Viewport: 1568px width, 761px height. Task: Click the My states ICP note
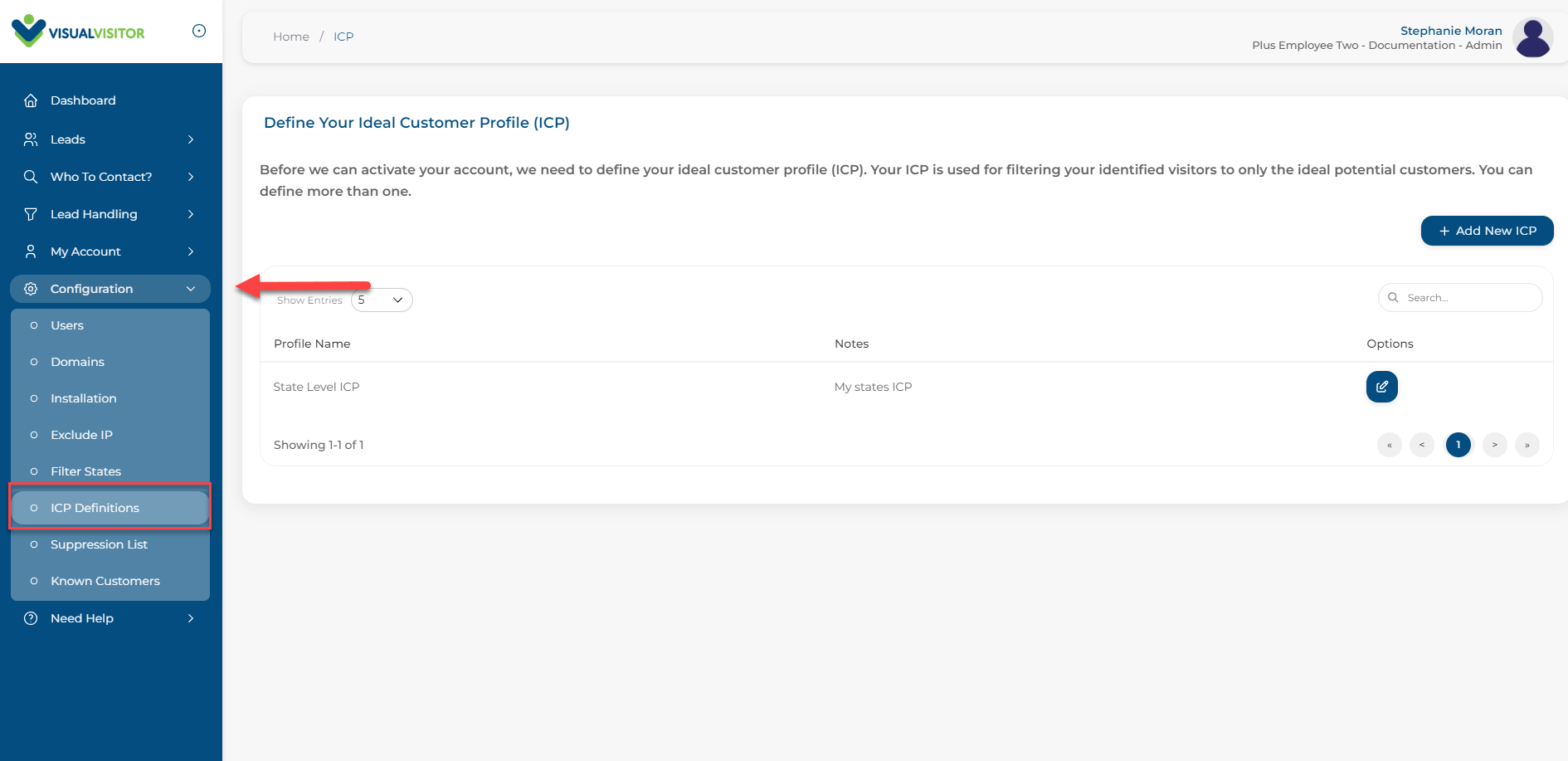coord(873,387)
